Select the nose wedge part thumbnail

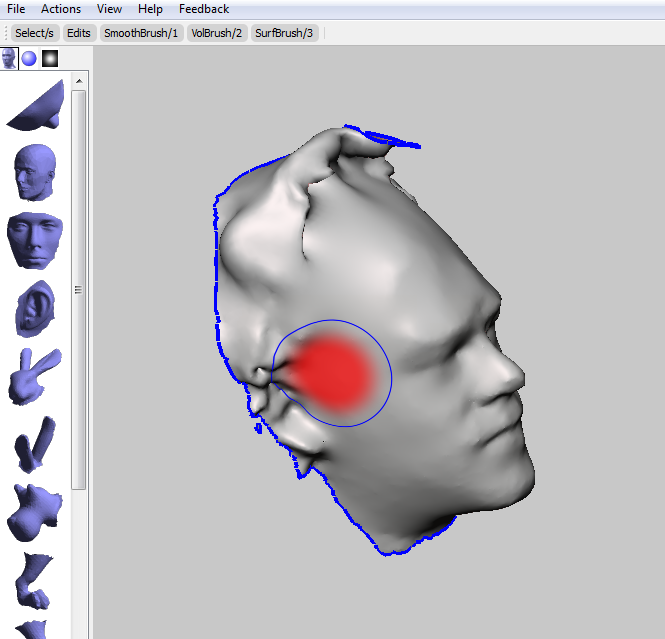(36, 106)
